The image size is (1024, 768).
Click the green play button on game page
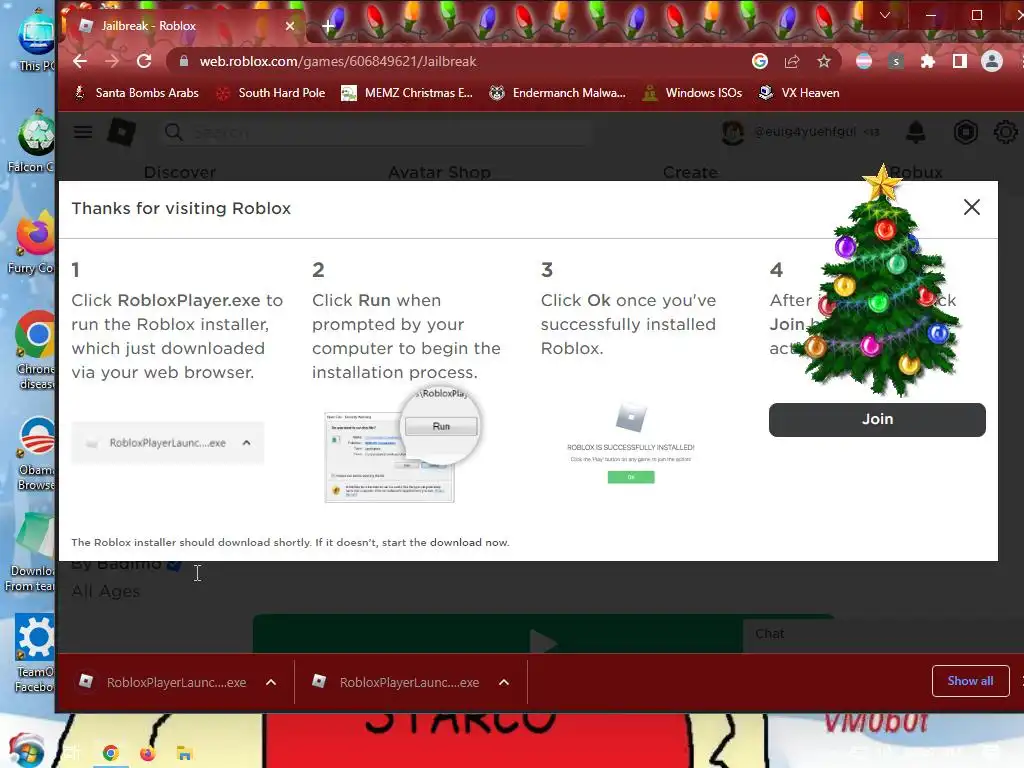click(498, 633)
